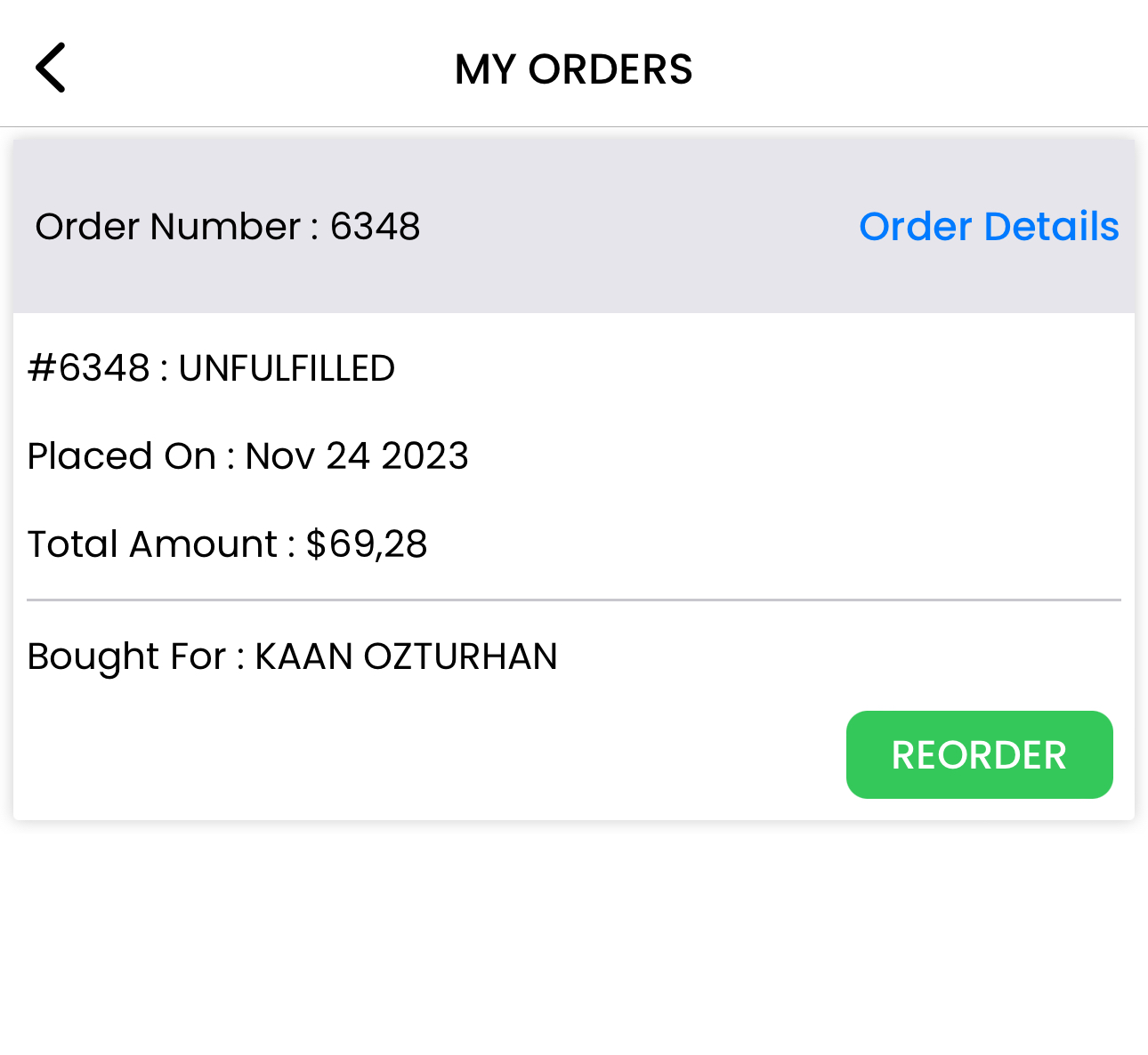Click the Placed On label
This screenshot has width=1148, height=1055.
point(122,456)
